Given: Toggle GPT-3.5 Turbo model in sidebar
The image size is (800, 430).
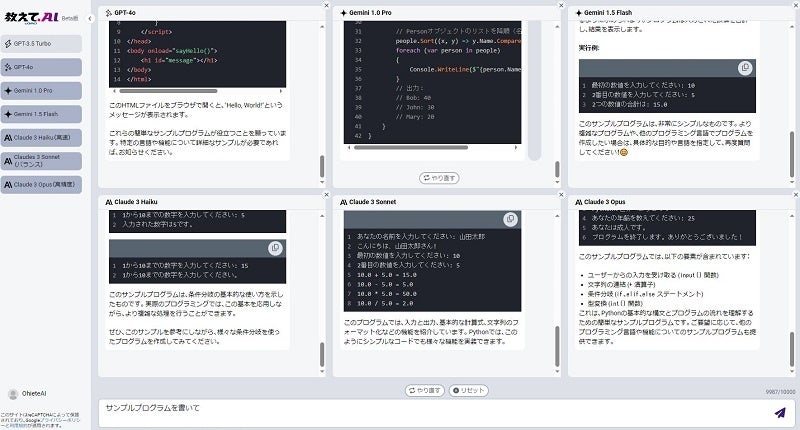Looking at the screenshot, I should coord(41,44).
